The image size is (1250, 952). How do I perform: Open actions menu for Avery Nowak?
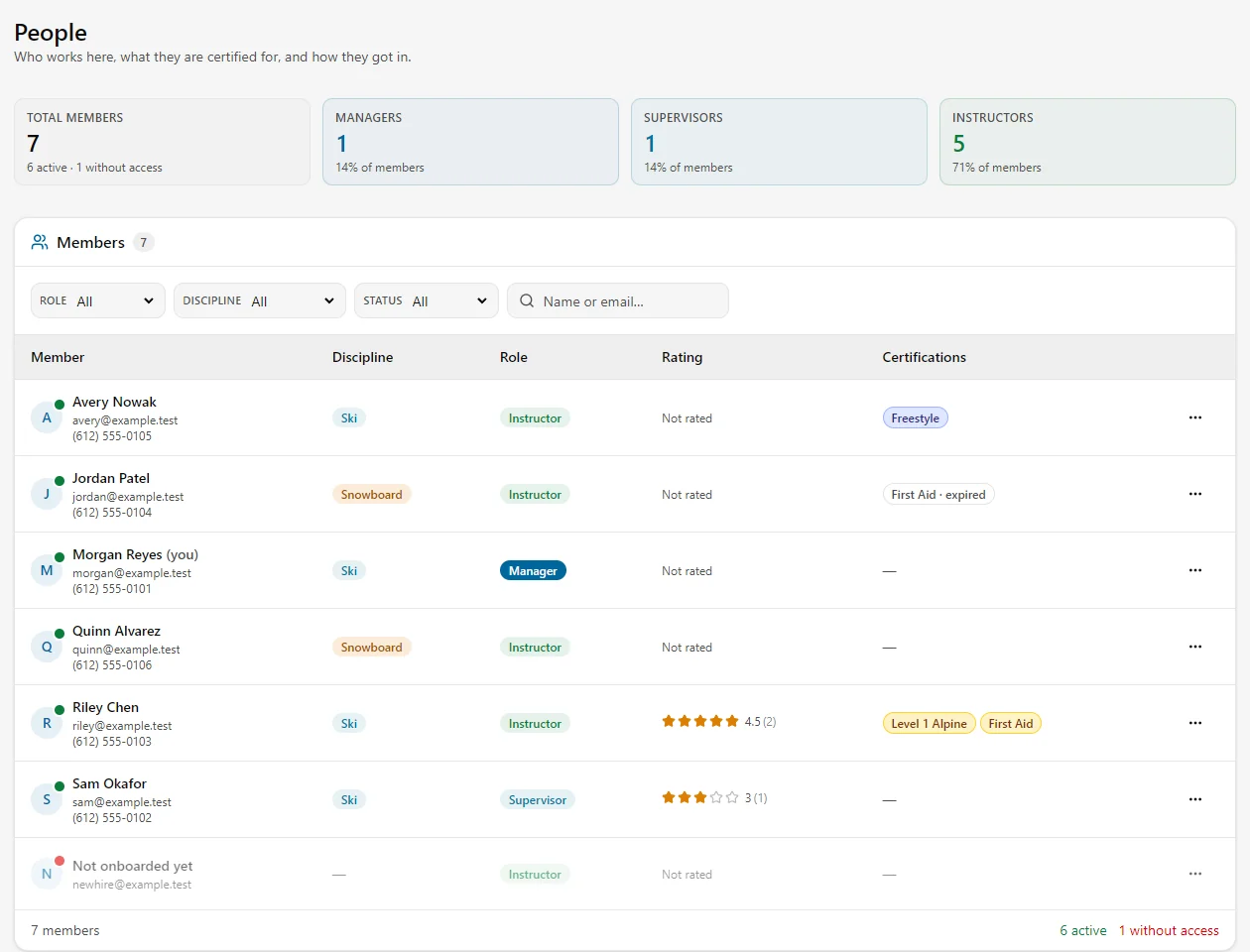point(1194,417)
